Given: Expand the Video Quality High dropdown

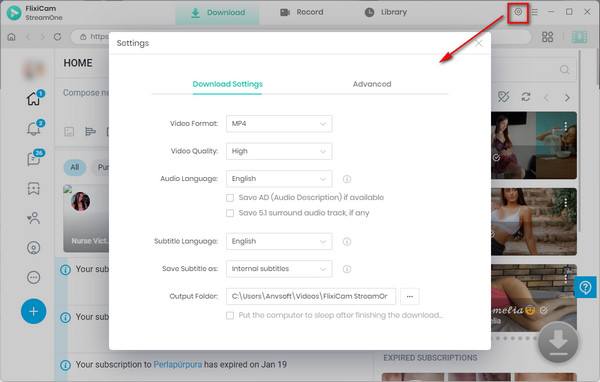Looking at the screenshot, I should click(x=279, y=151).
